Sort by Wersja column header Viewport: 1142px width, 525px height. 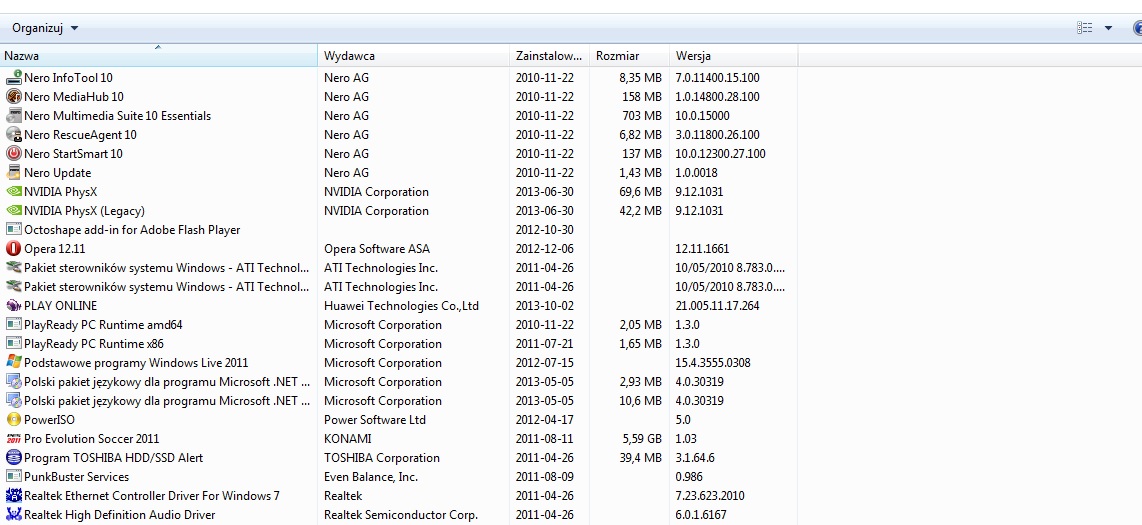point(733,56)
